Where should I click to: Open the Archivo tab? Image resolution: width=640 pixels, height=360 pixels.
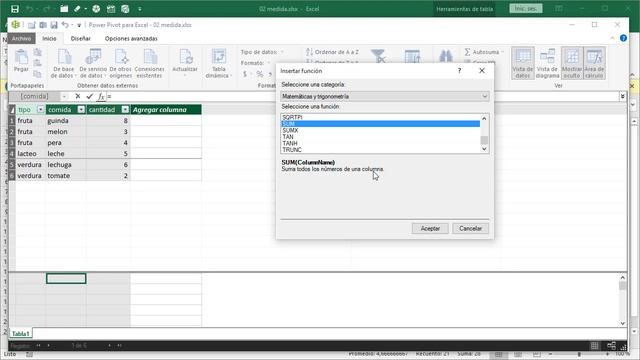tap(21, 38)
